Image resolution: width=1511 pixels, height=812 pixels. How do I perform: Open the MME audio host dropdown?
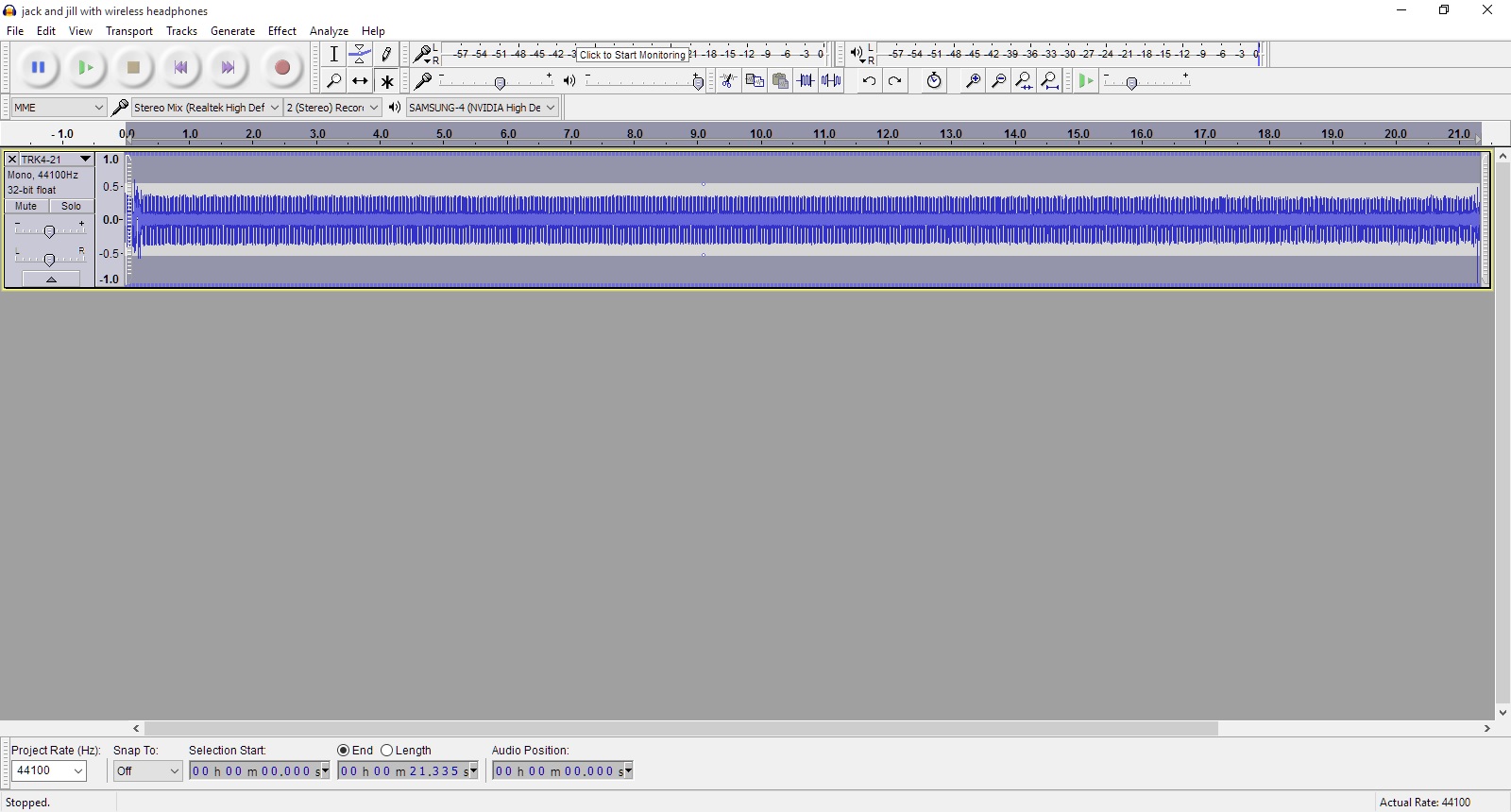(x=58, y=108)
